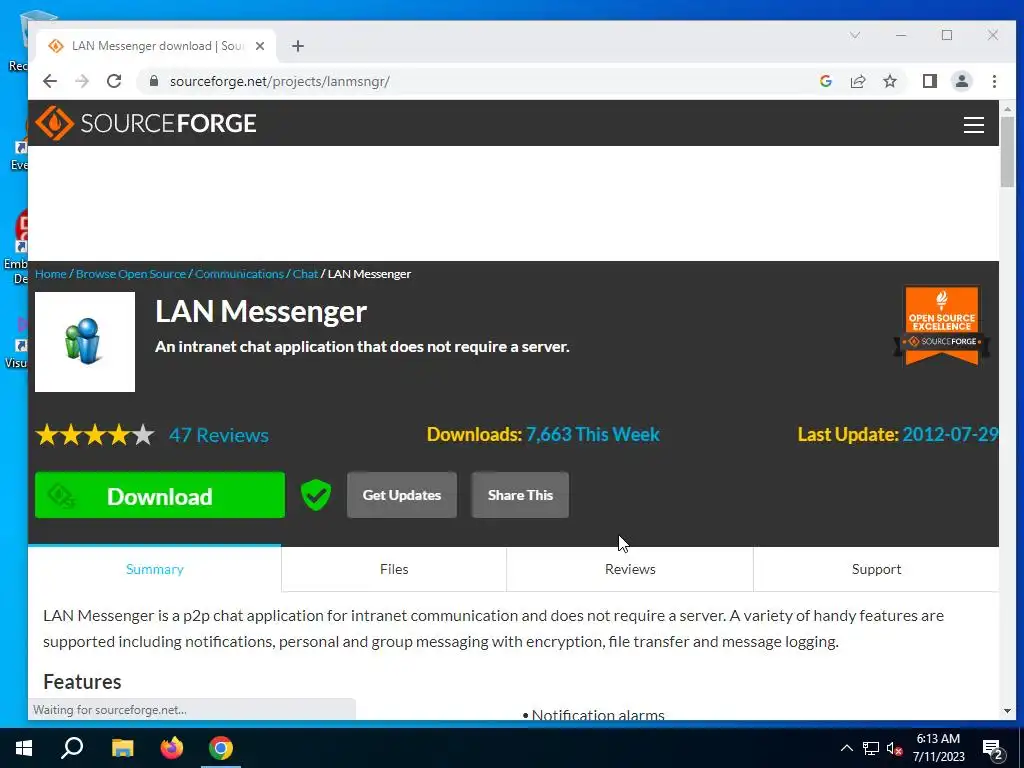Click the star rating display
Viewport: 1024px width, 768px height.
pos(95,435)
